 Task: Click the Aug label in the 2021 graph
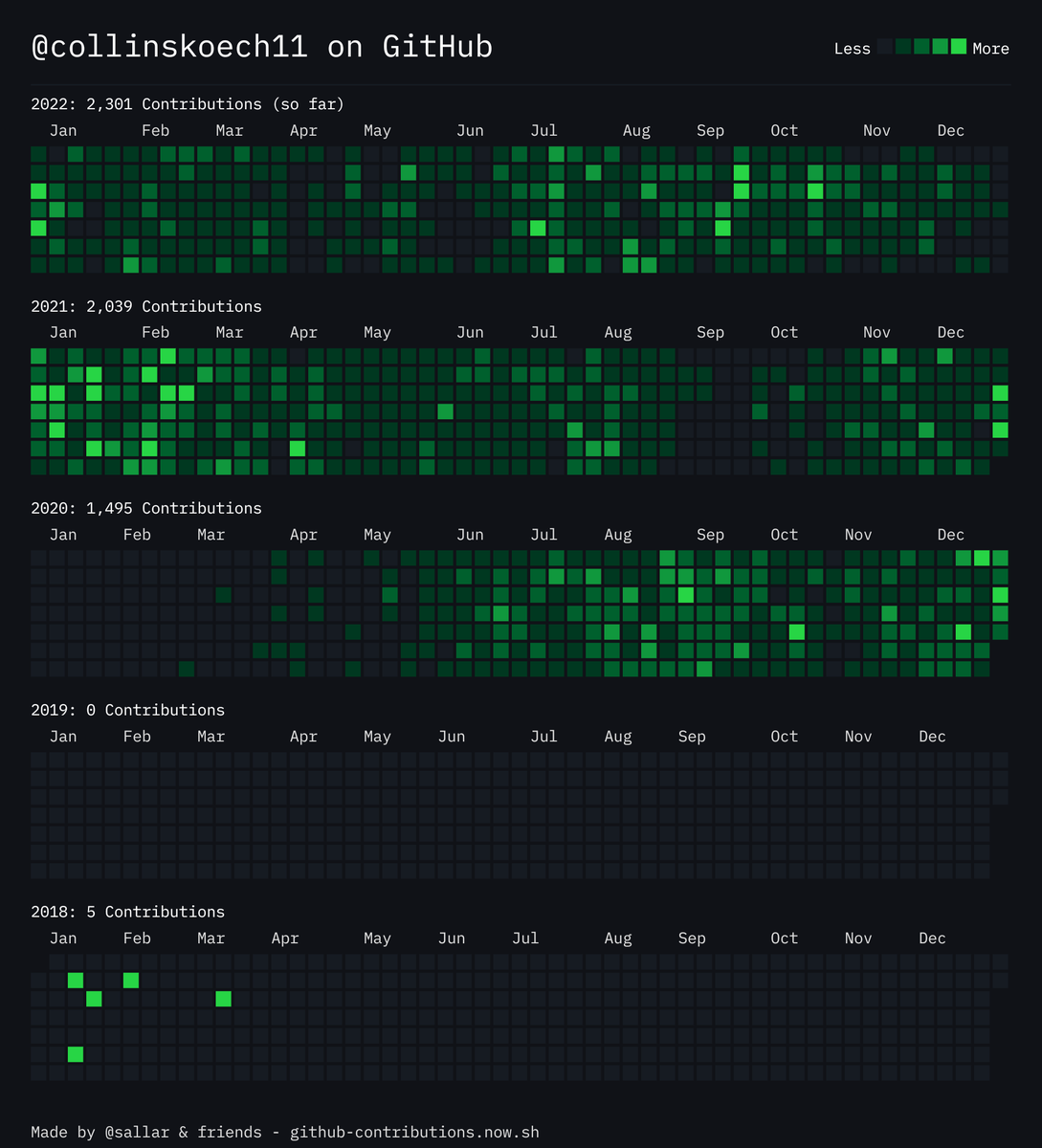pos(617,333)
